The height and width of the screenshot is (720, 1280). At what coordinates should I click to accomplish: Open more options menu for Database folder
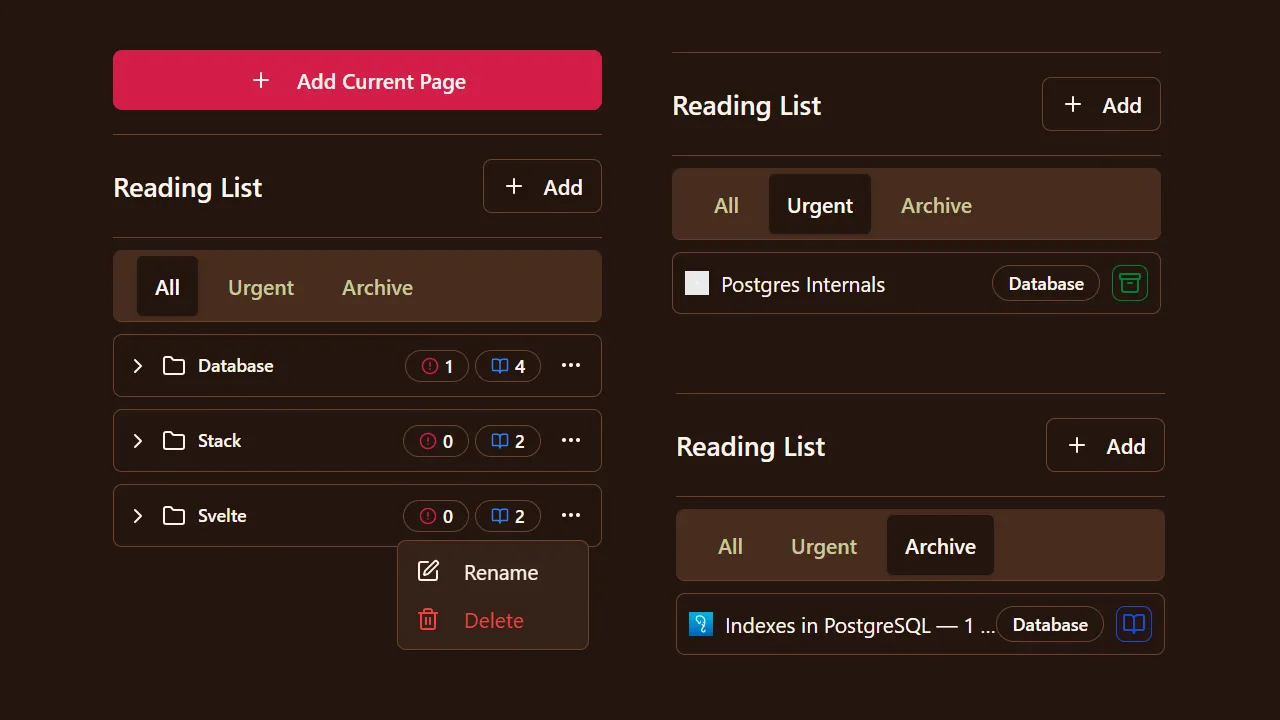pyautogui.click(x=571, y=366)
